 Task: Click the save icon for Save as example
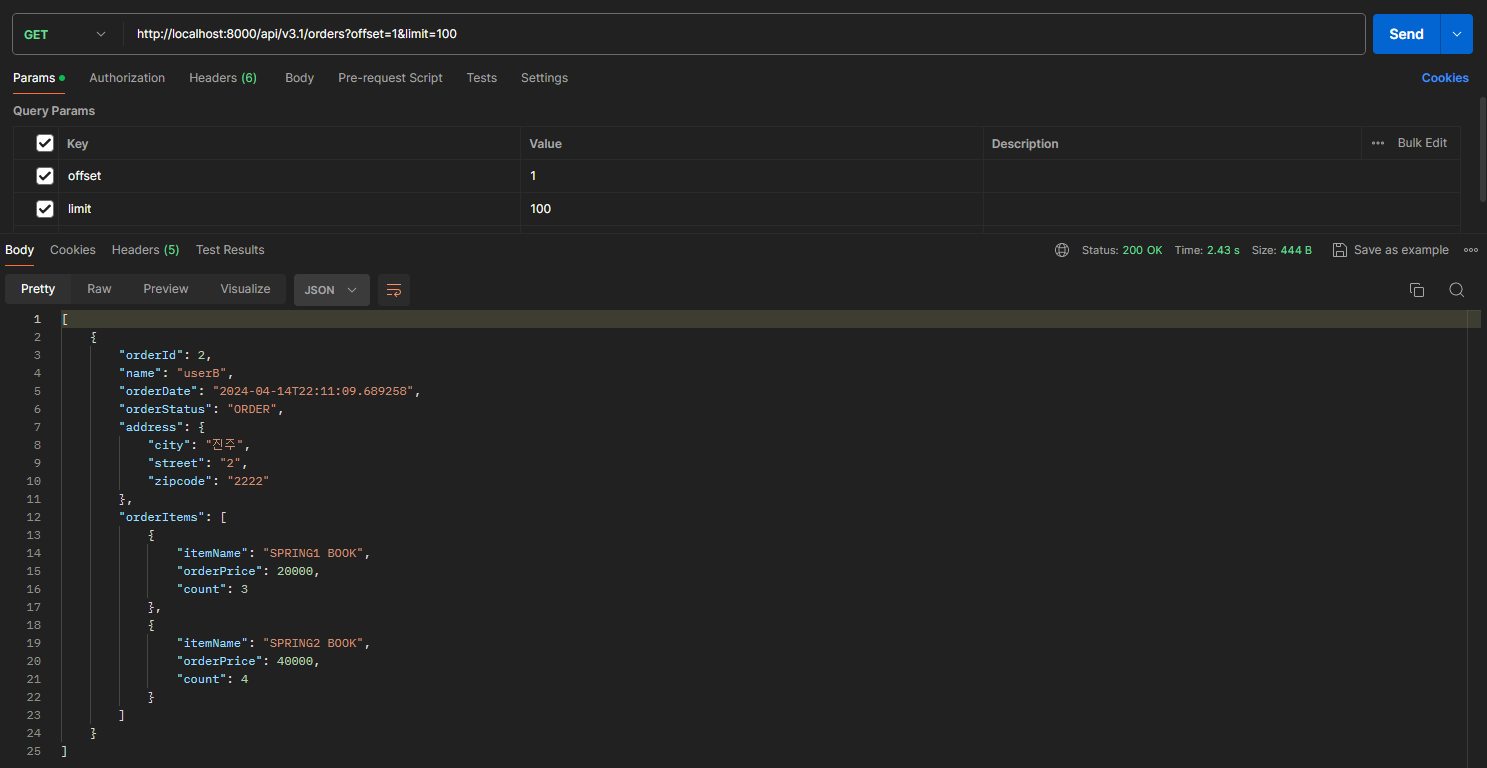tap(1340, 250)
